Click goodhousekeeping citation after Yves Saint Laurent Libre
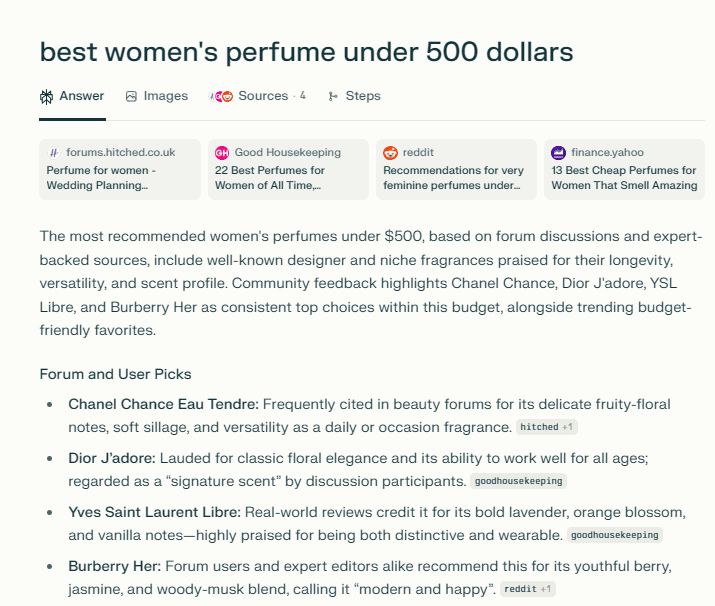The width and height of the screenshot is (715, 606). click(x=614, y=535)
